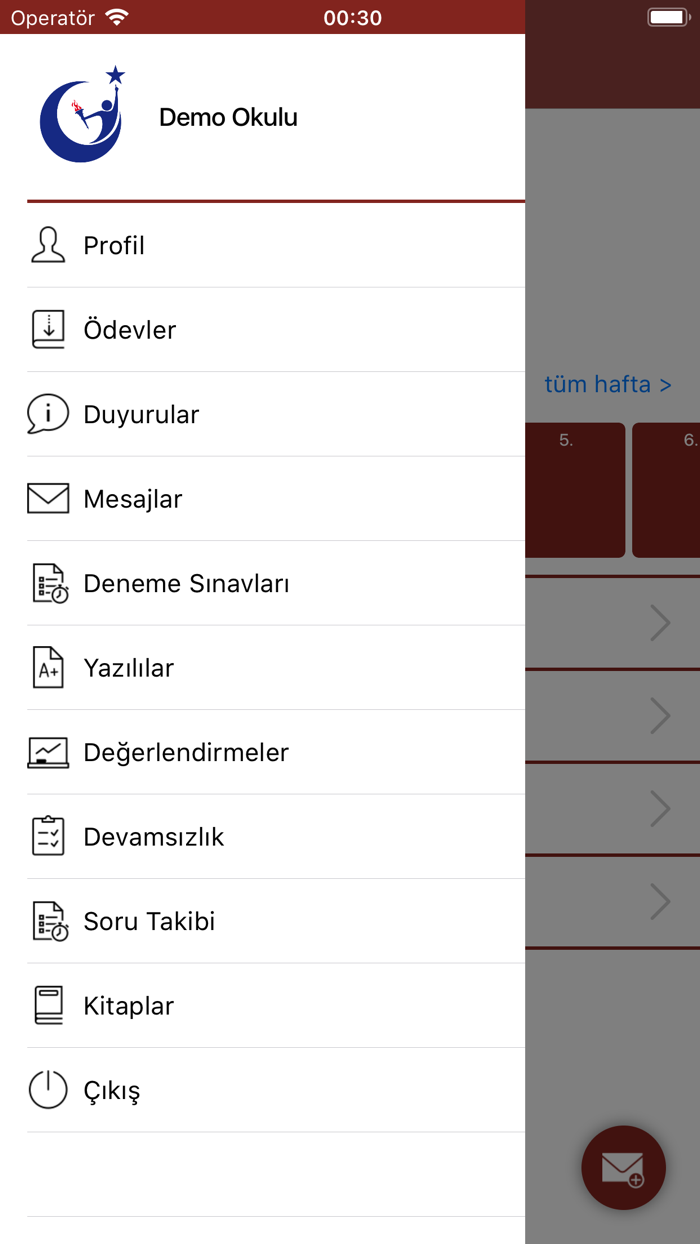Tap the Çıkış power icon
This screenshot has height=1244, width=700.
coord(47,1090)
